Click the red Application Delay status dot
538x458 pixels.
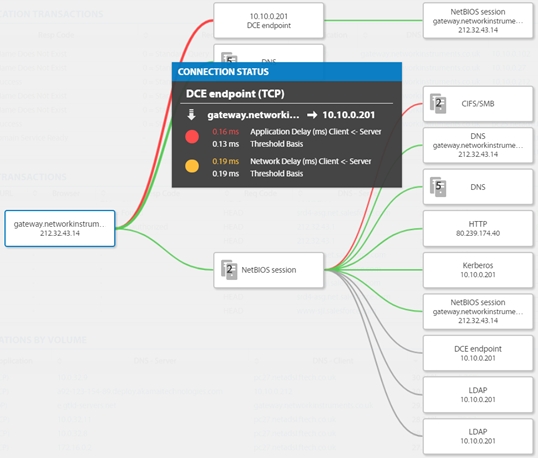tap(192, 137)
